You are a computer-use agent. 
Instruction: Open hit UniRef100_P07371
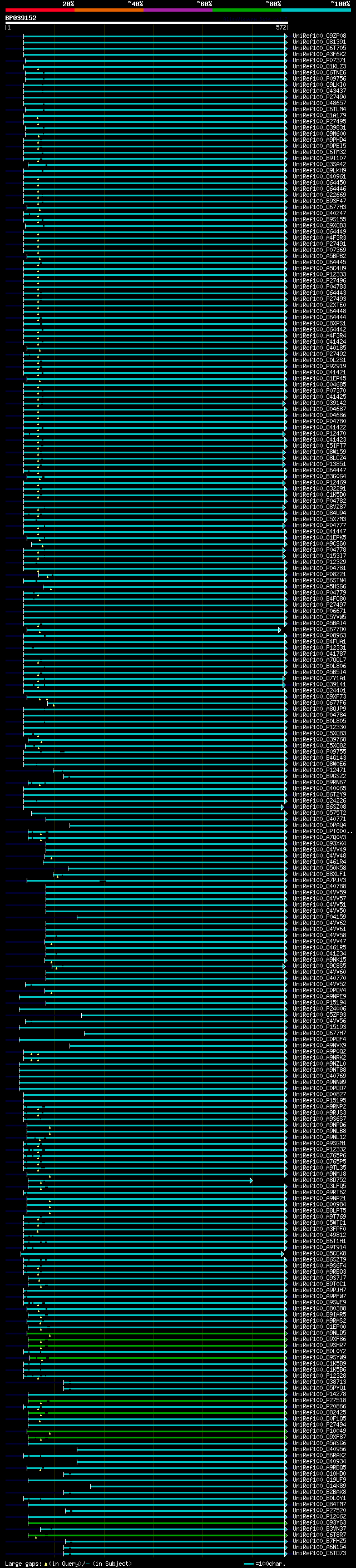(319, 60)
